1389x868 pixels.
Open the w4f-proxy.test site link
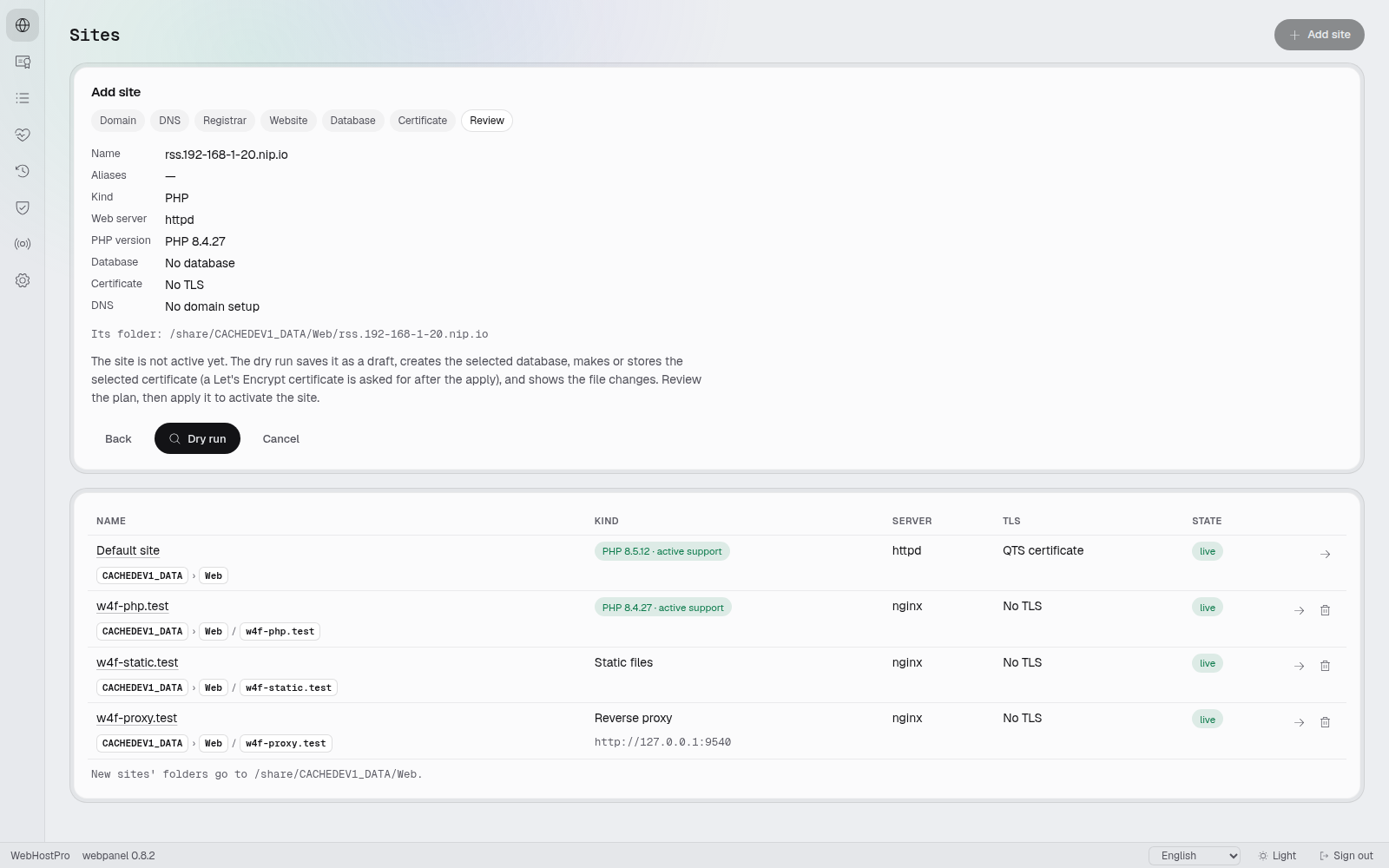coord(136,718)
